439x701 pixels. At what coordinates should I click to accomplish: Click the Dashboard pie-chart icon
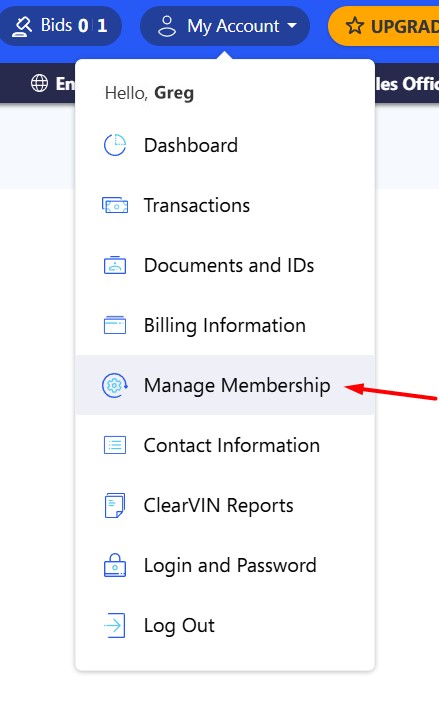point(115,145)
